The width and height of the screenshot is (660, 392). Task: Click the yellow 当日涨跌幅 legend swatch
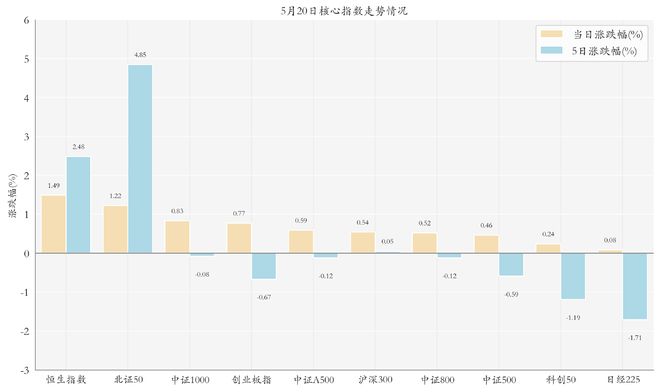[551, 34]
